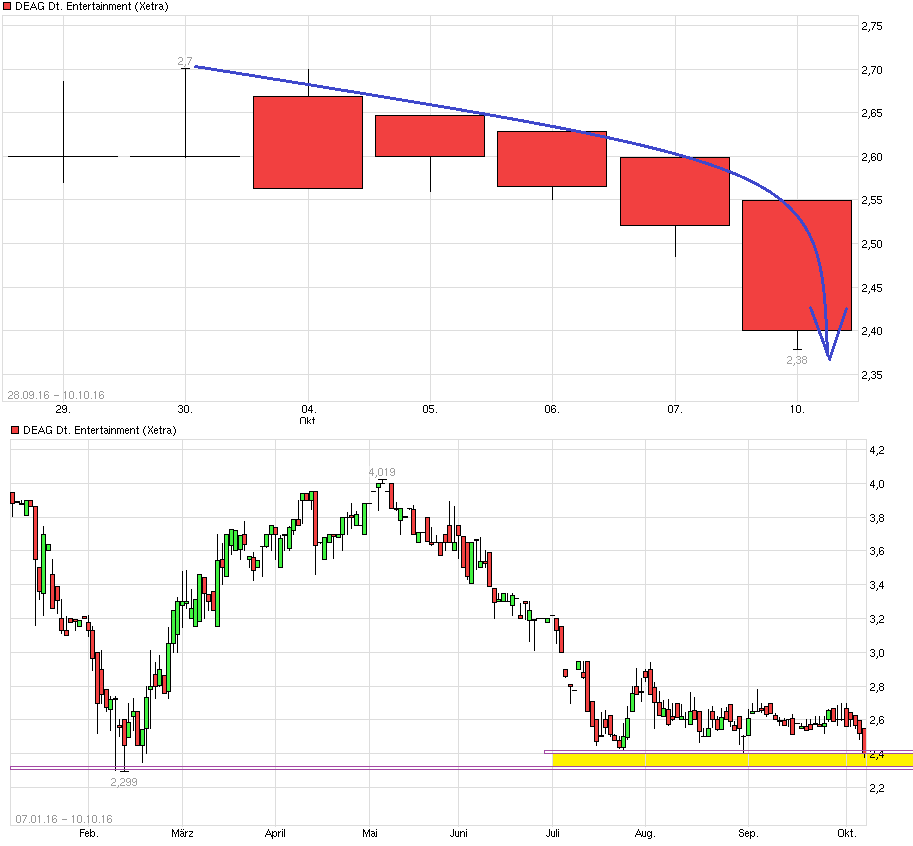This screenshot has width=913, height=846.
Task: Click the x-axis label '07.'
Action: click(675, 409)
